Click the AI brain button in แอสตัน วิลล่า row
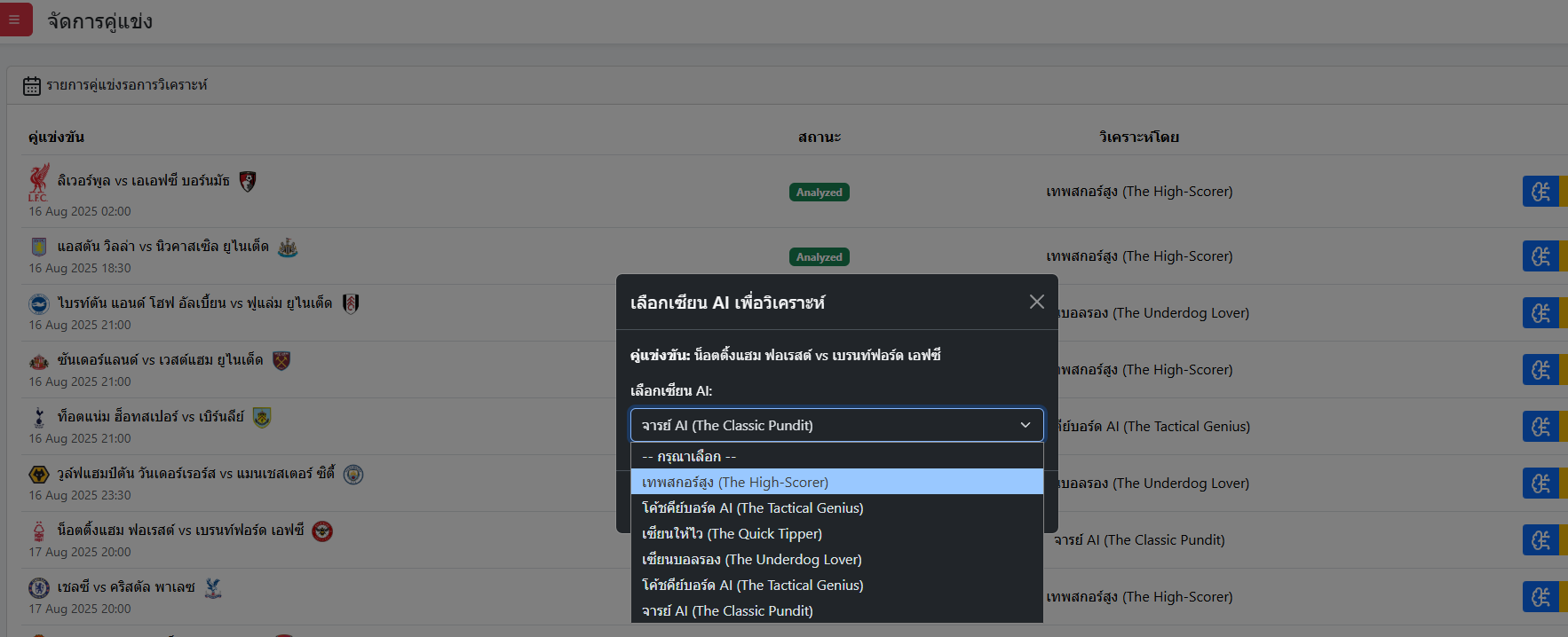Screen dimensions: 1568x637 1540,256
